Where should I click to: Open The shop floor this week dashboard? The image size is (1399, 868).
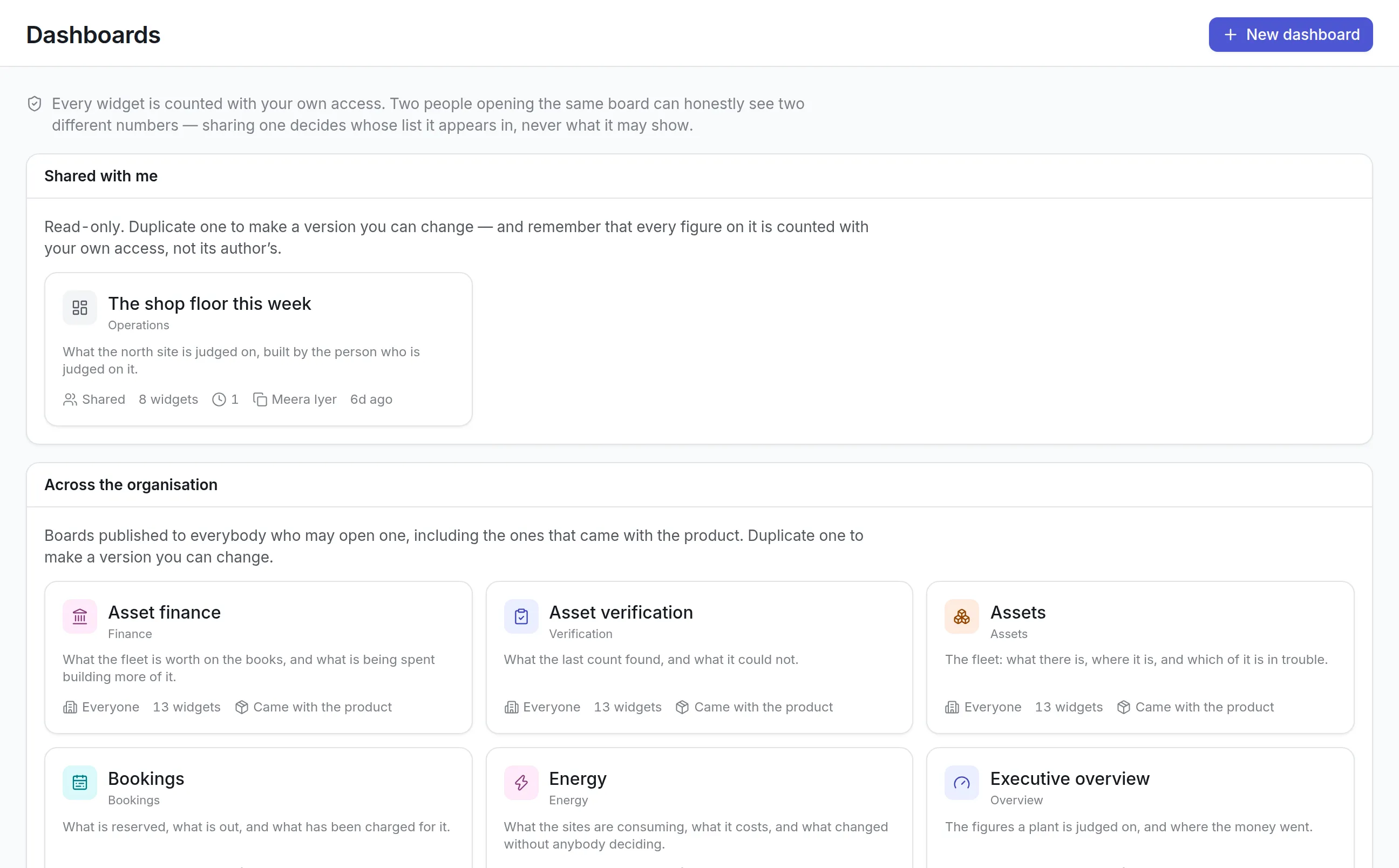click(x=209, y=304)
